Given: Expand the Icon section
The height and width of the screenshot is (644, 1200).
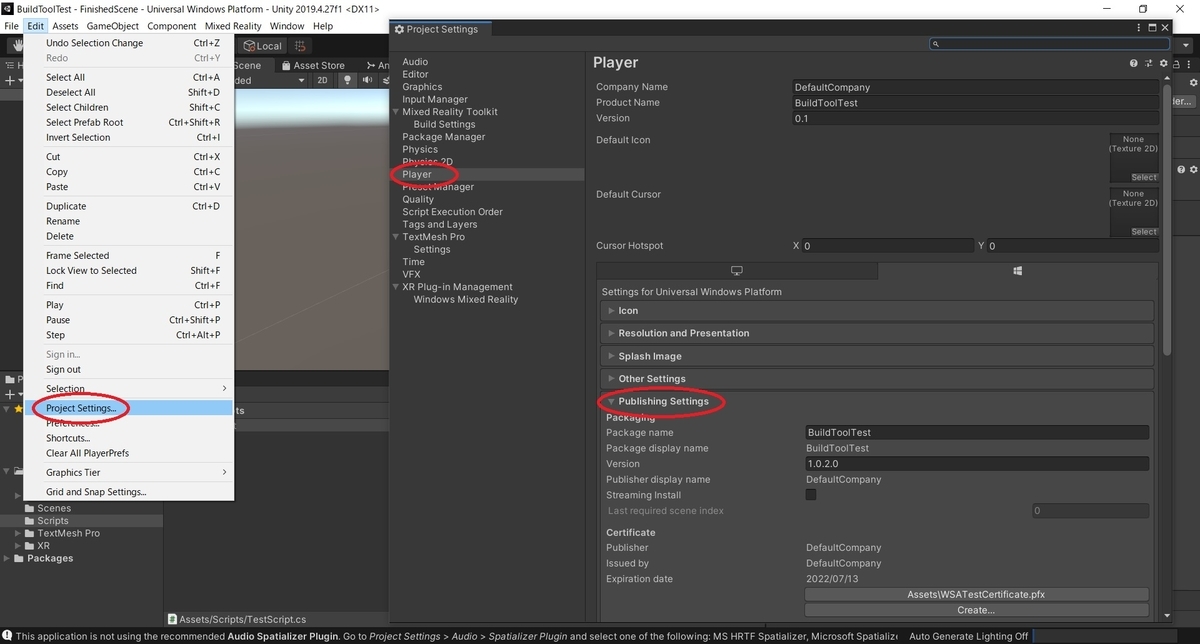Looking at the screenshot, I should [x=877, y=311].
